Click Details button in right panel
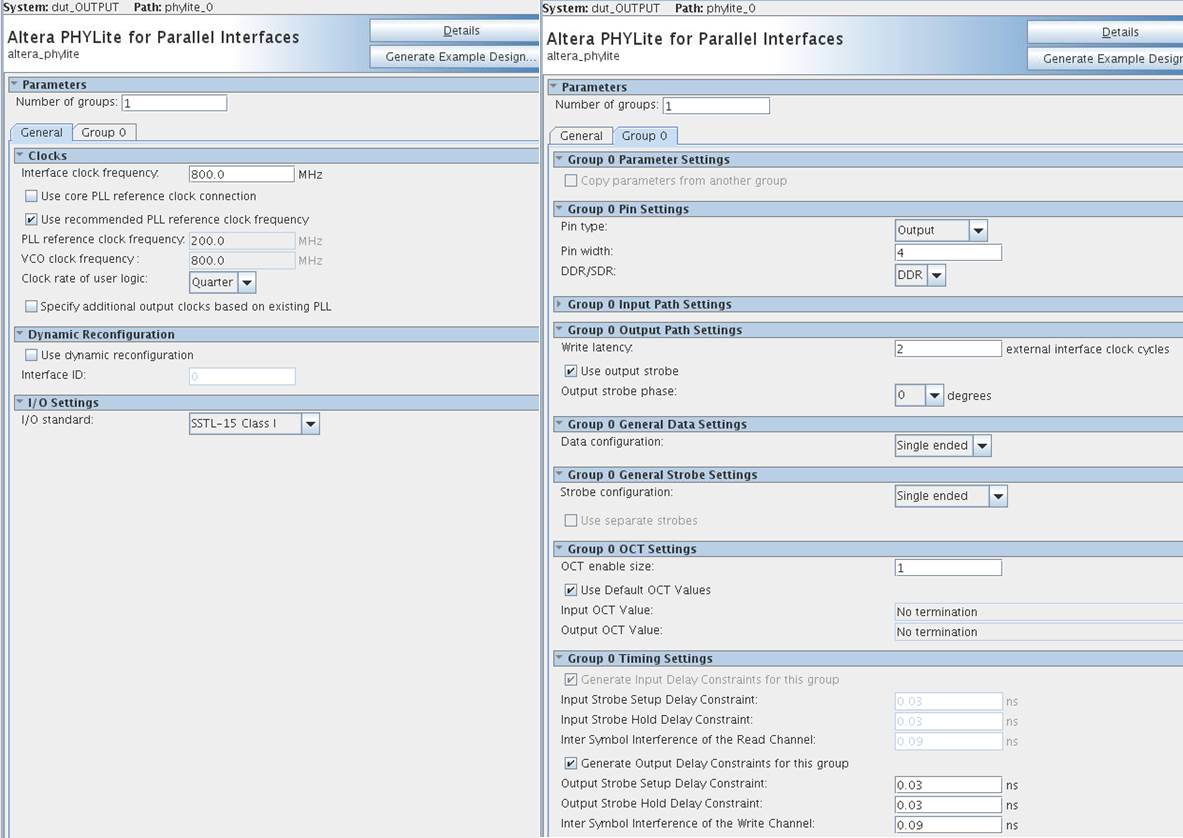 tap(1105, 32)
